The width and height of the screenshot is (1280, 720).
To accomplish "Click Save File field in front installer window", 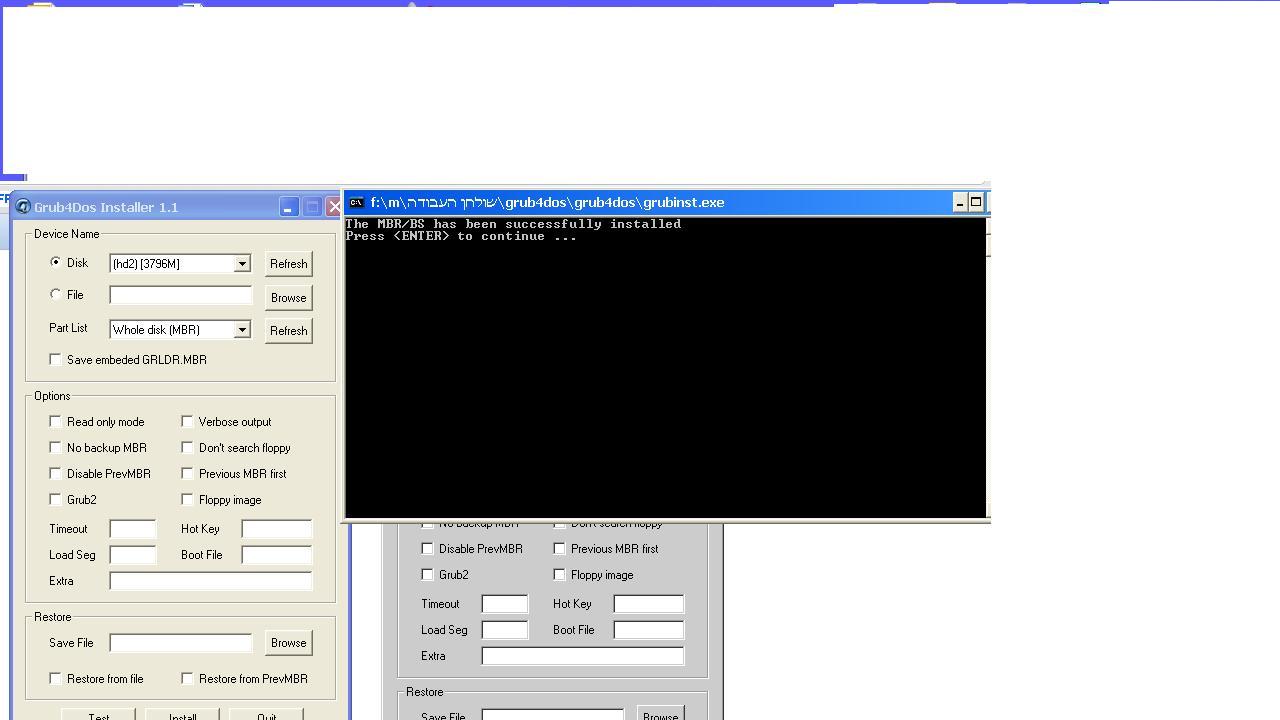I will coord(181,643).
